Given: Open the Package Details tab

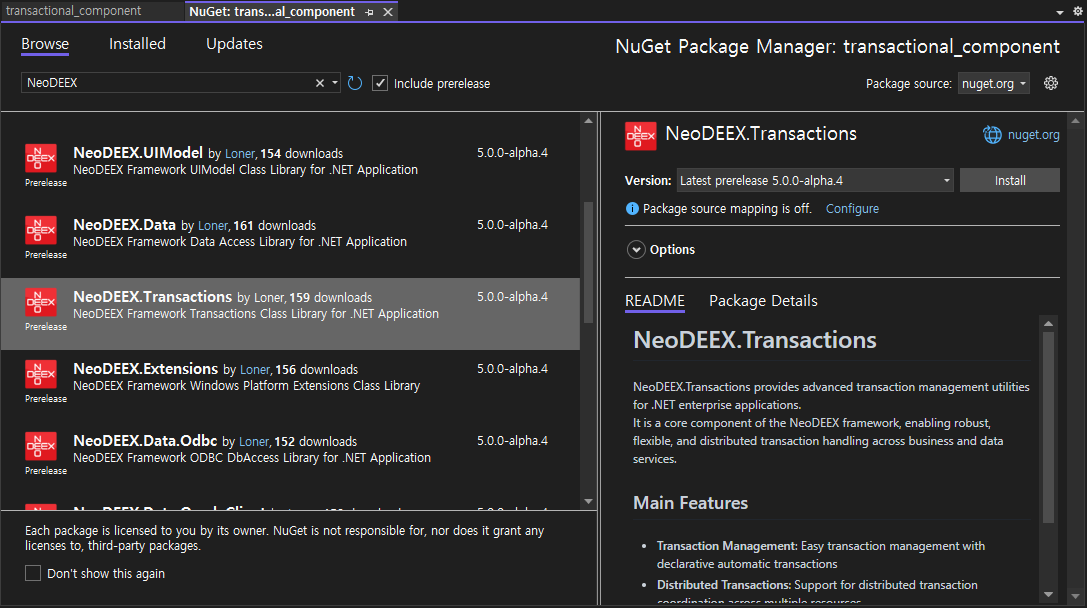Looking at the screenshot, I should tap(763, 301).
